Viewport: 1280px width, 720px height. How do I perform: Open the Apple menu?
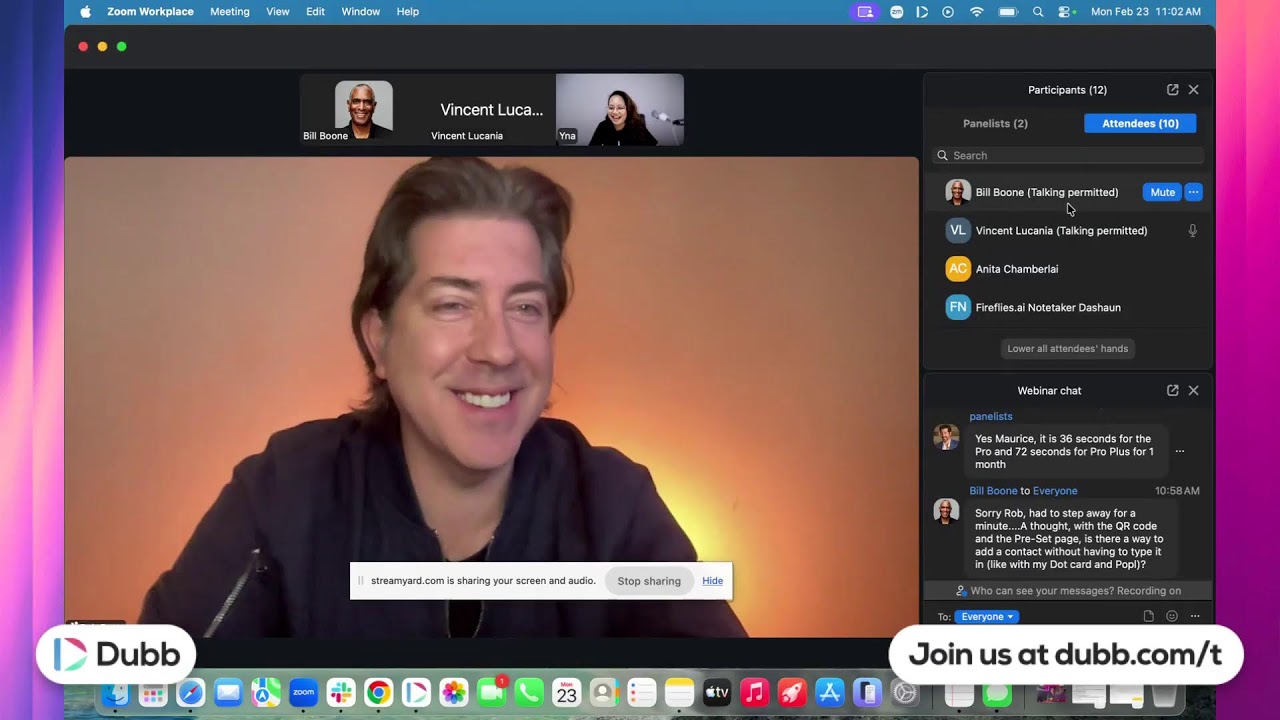(x=85, y=12)
